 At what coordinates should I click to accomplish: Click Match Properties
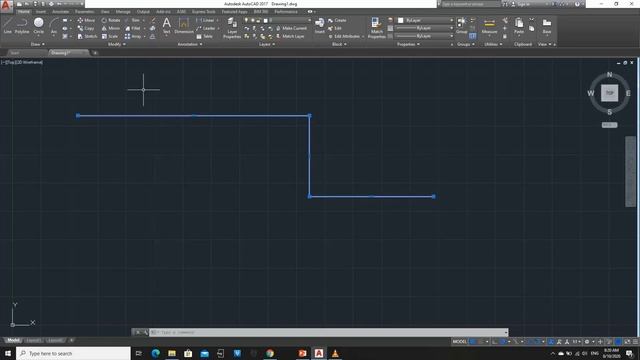click(x=376, y=28)
